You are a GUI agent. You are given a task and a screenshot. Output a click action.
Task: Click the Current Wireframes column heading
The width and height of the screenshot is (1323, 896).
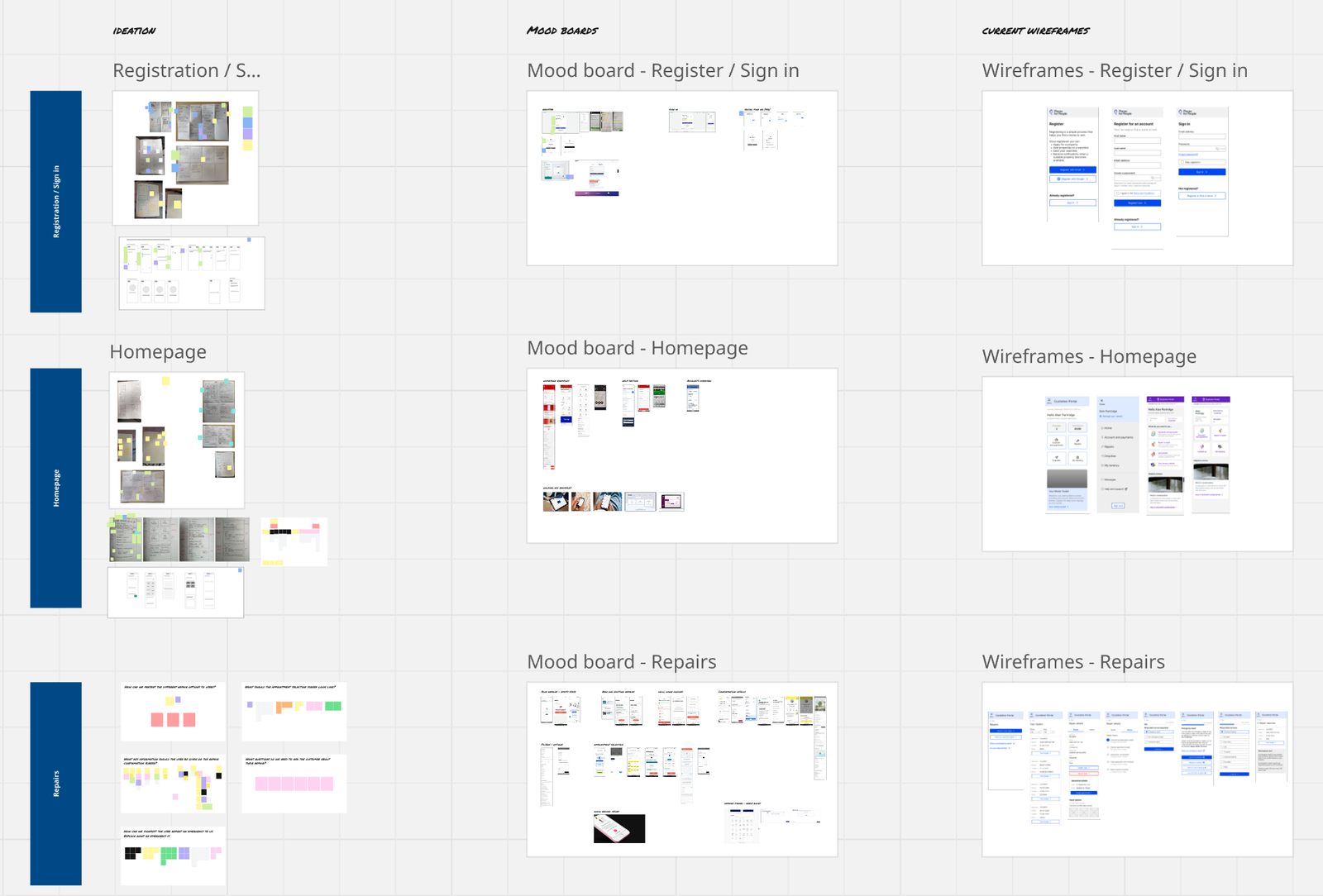[x=1035, y=31]
